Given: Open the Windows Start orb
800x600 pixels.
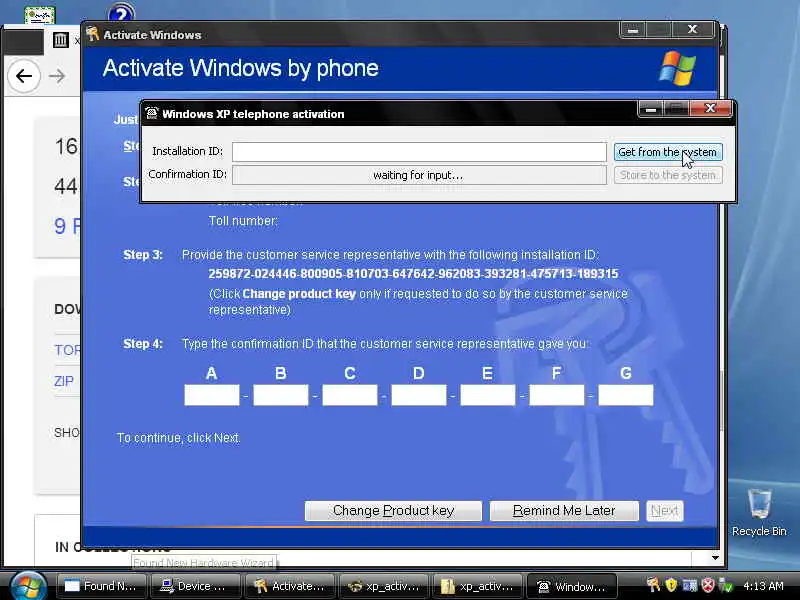Looking at the screenshot, I should tap(28, 586).
